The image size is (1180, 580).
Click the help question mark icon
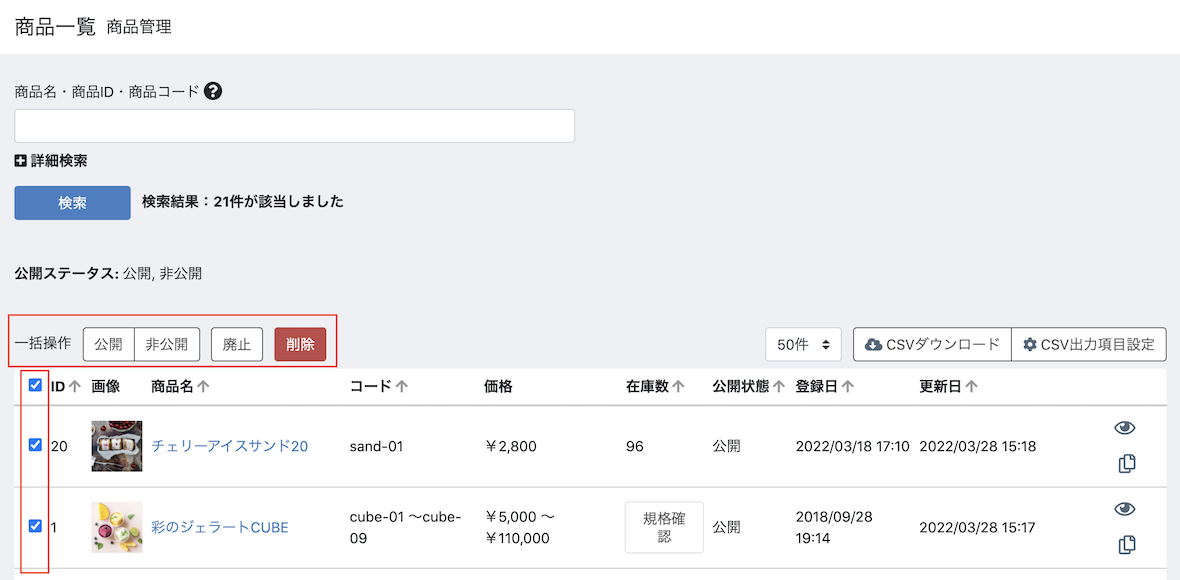click(x=213, y=92)
